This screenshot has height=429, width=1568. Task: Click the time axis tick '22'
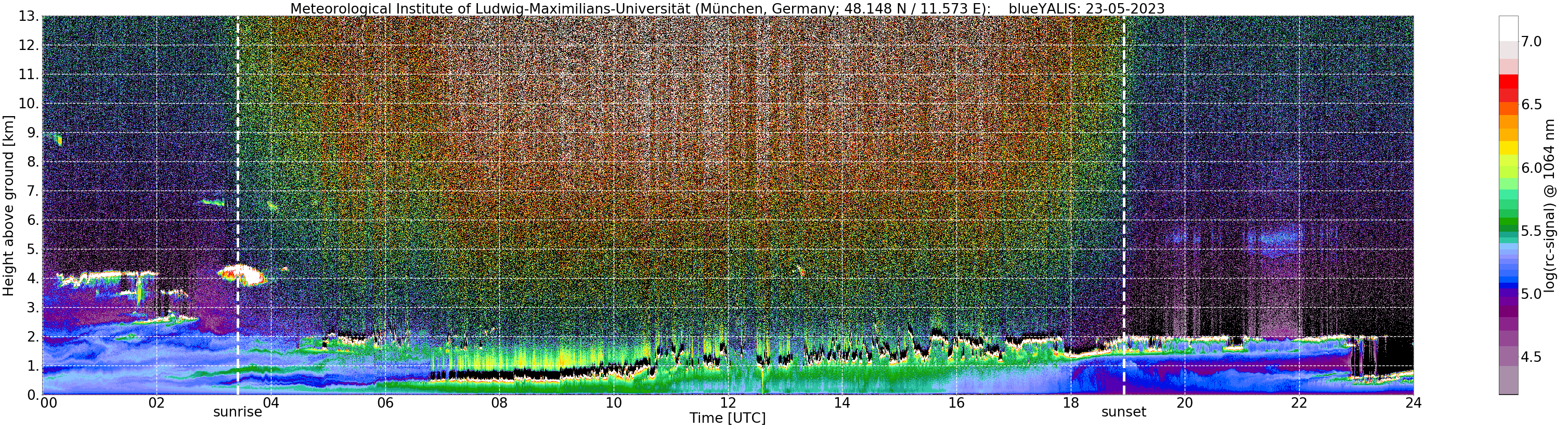[x=1299, y=402]
